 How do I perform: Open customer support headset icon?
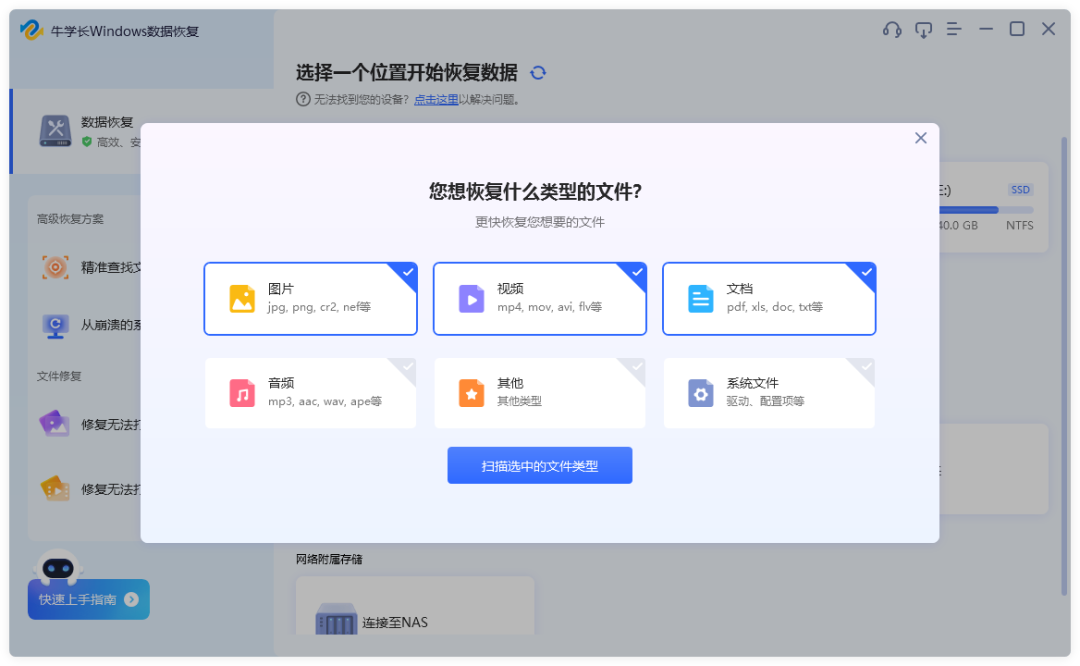[x=892, y=29]
